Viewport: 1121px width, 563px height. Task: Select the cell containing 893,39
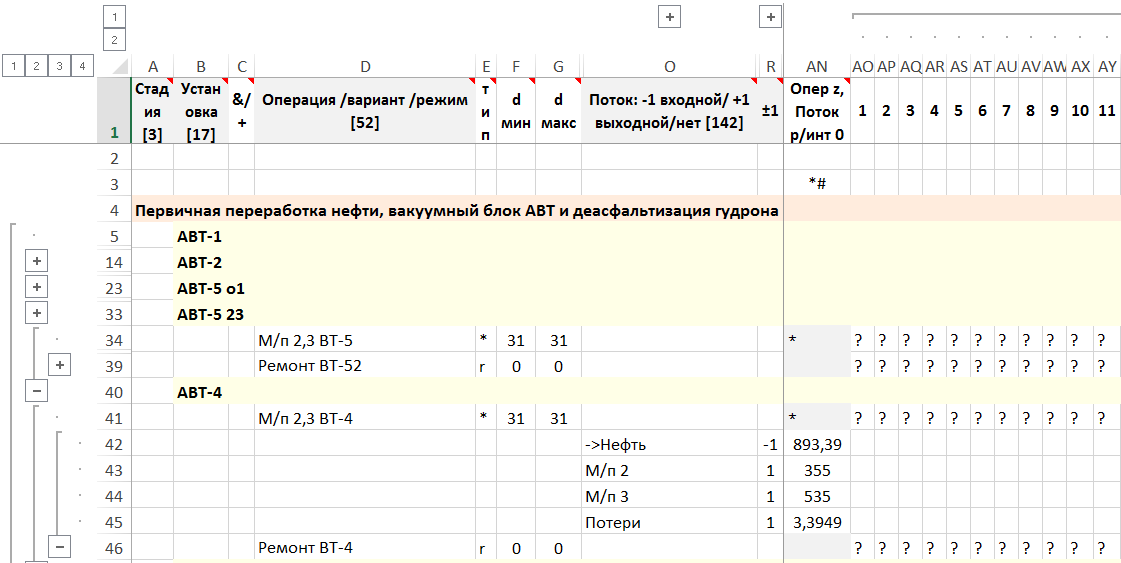[816, 444]
